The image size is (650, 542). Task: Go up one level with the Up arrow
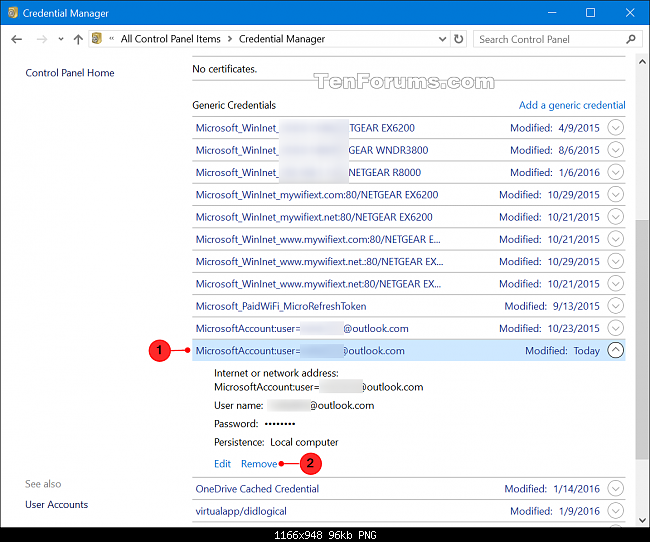click(x=78, y=39)
